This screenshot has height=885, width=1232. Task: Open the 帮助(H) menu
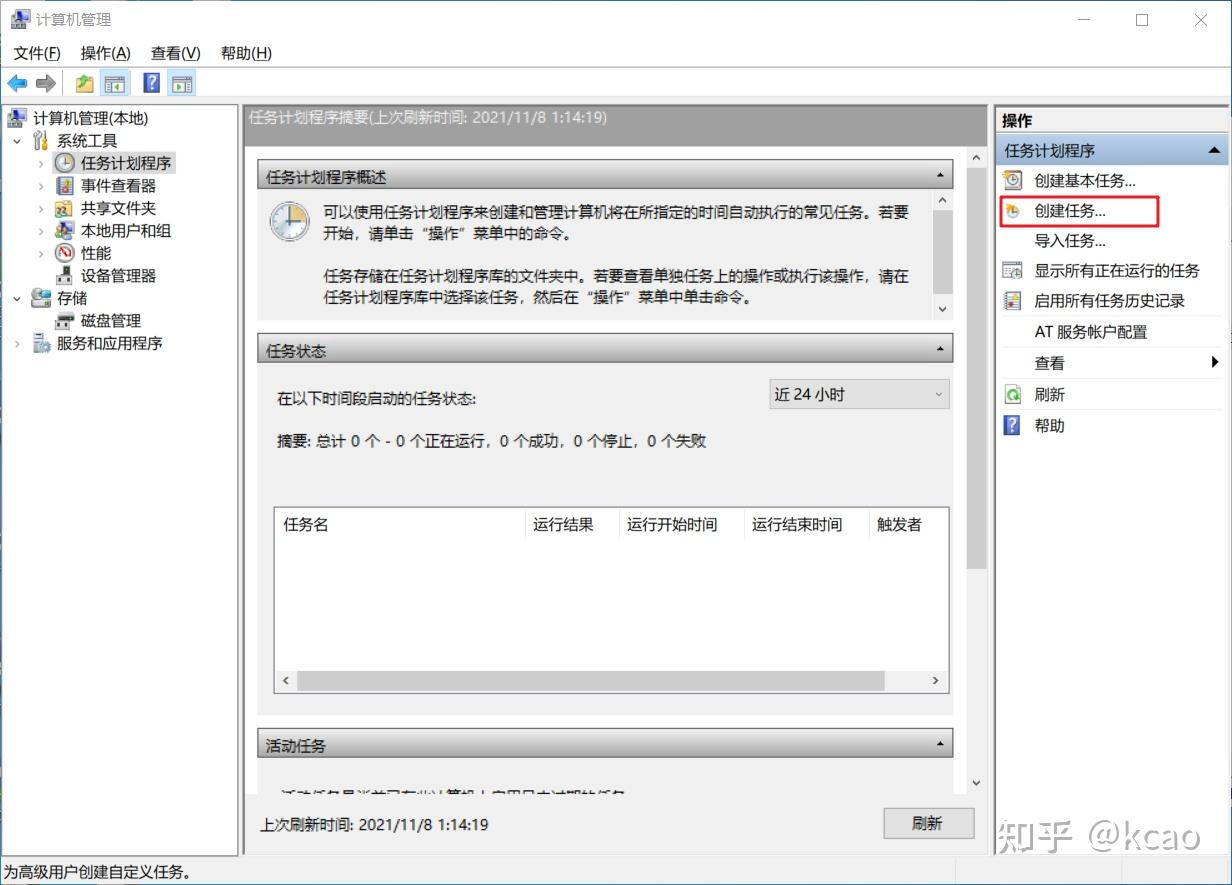coord(246,53)
